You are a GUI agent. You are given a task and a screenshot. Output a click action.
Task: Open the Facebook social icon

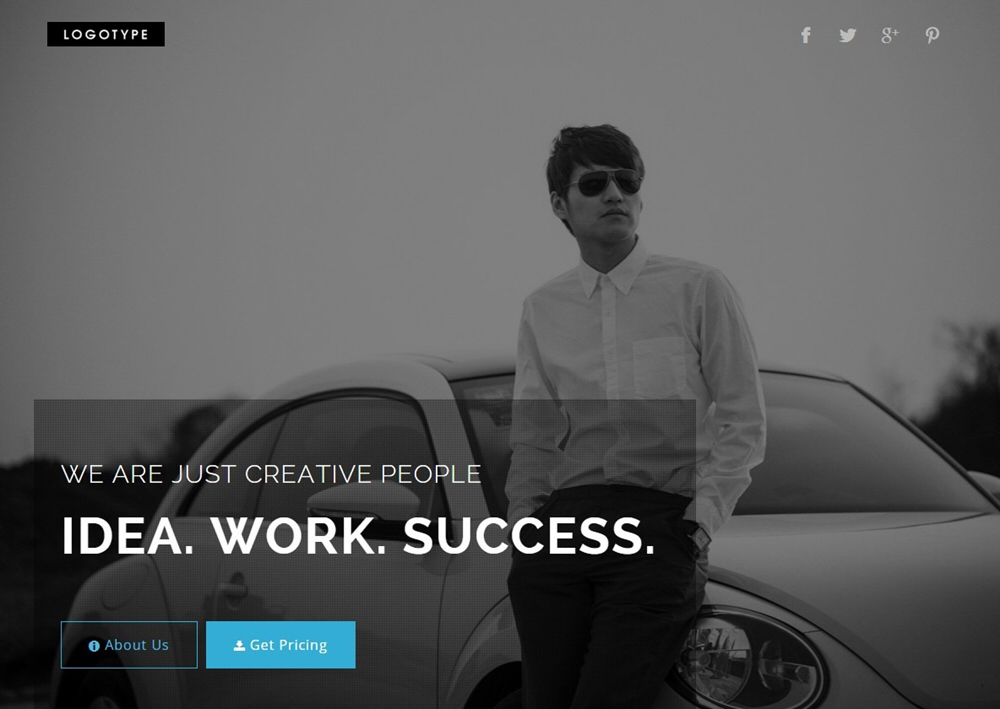click(x=805, y=35)
